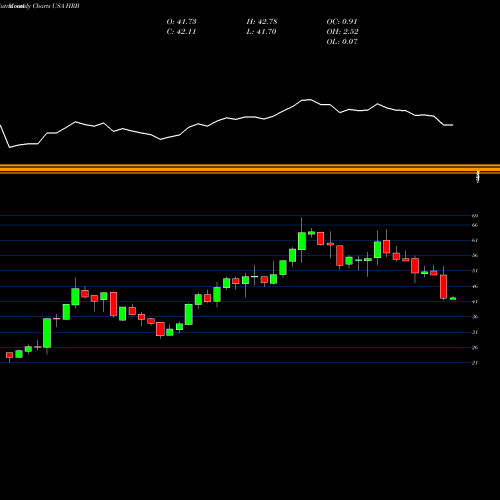
Task: Click the price axis label 31
Action: 475,332
